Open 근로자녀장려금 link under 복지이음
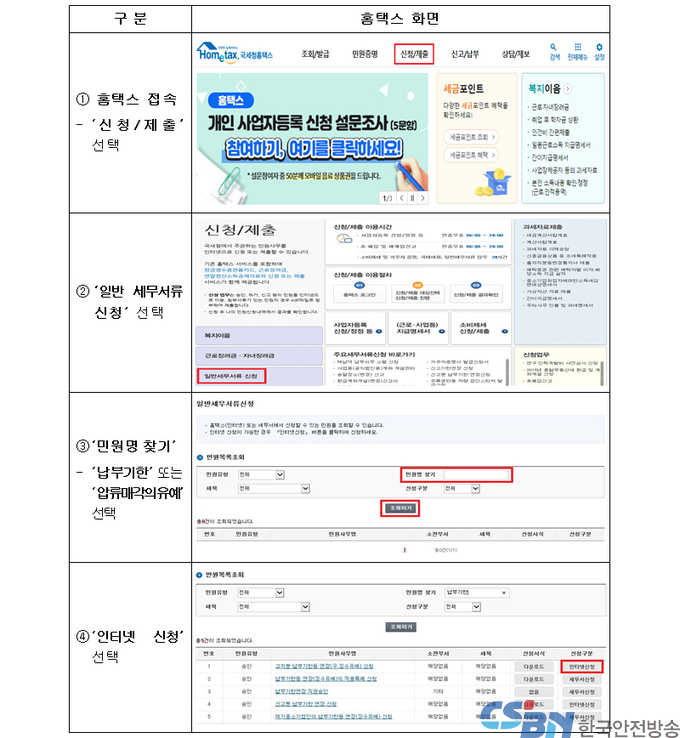The width and height of the screenshot is (680, 738). [550, 107]
